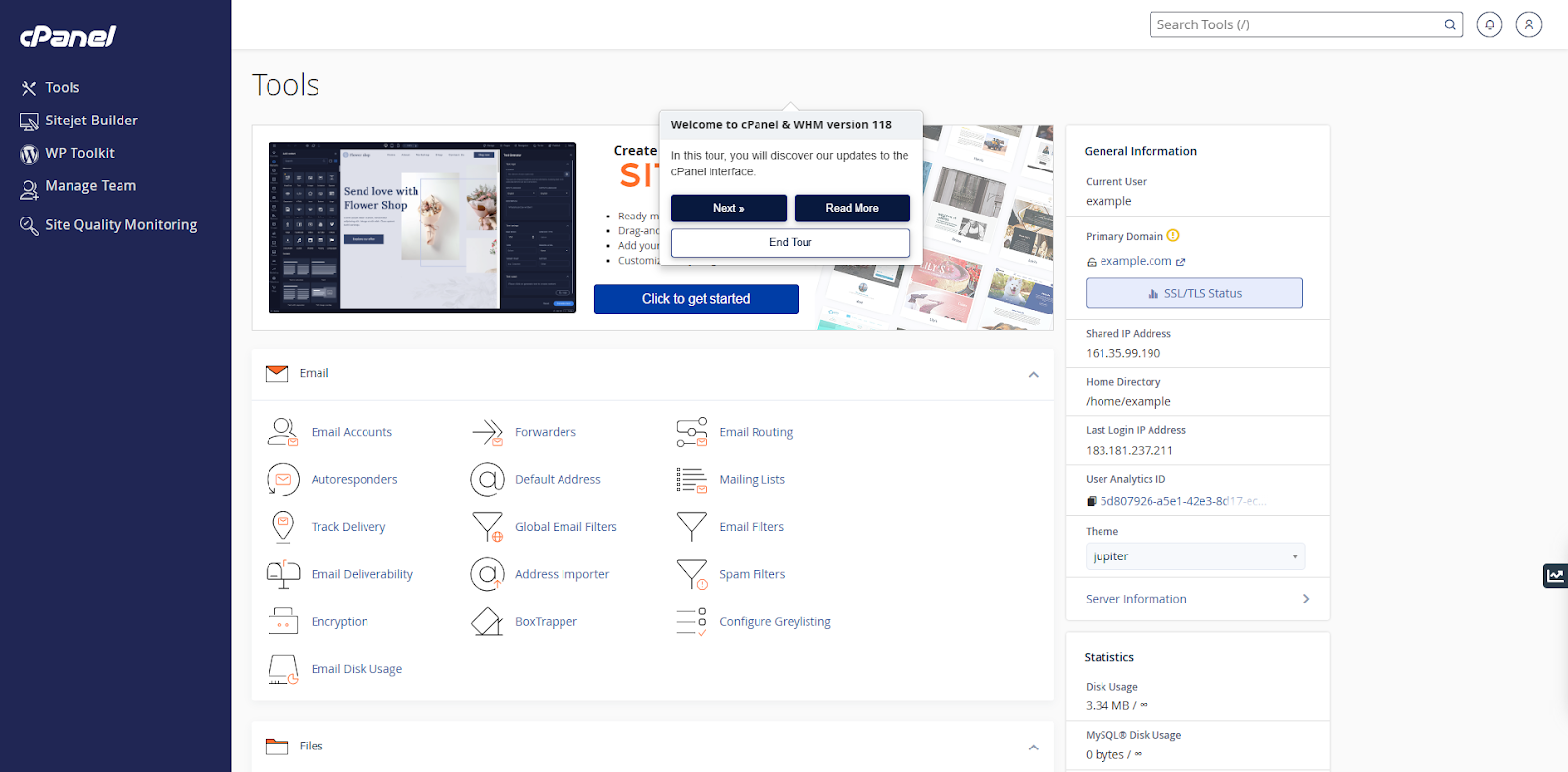Open the Spam Filters link
This screenshot has height=772, width=1568.
coord(753,574)
